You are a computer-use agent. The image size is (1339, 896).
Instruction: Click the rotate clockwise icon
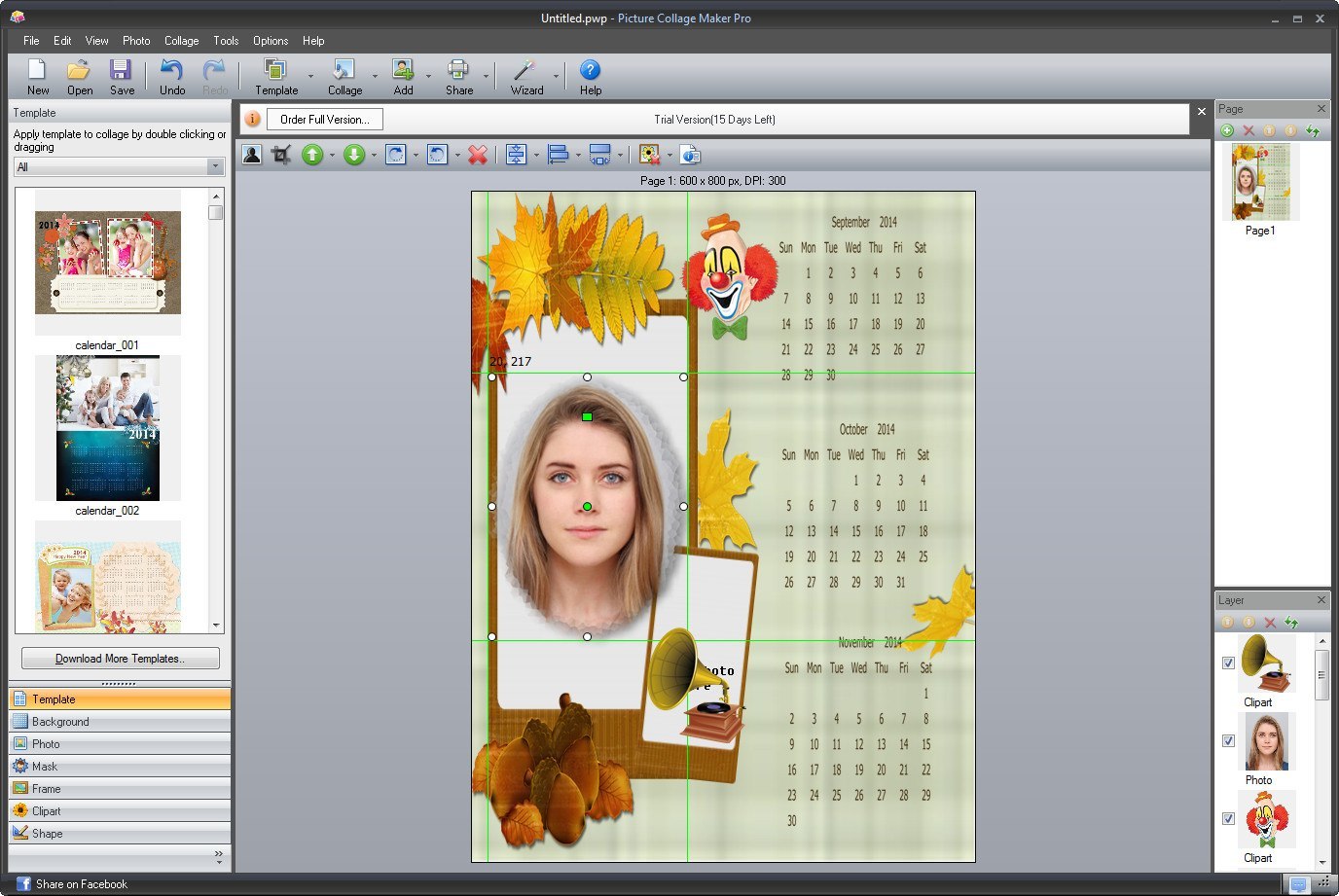coord(397,154)
